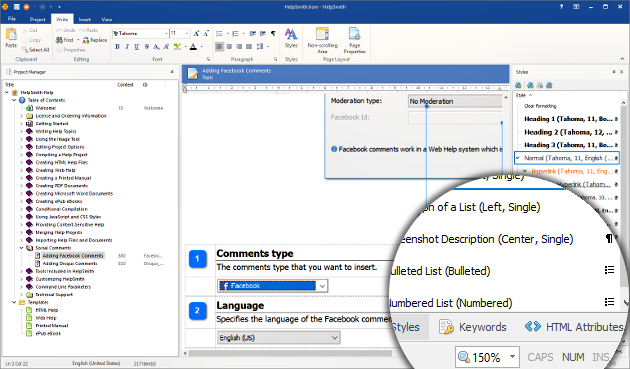Open the Font dialog launcher

point(208,59)
